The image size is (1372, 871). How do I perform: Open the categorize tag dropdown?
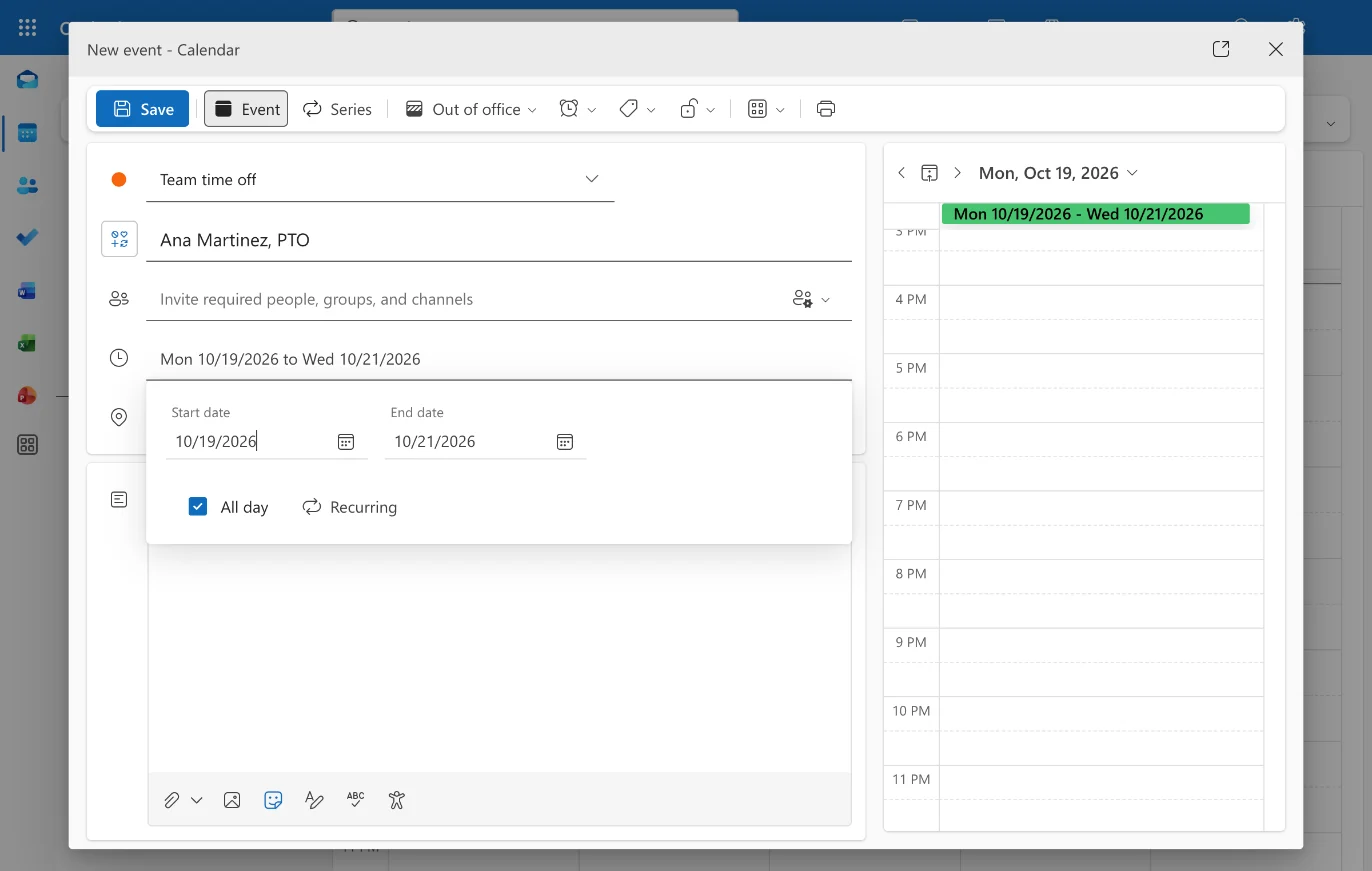coord(637,109)
